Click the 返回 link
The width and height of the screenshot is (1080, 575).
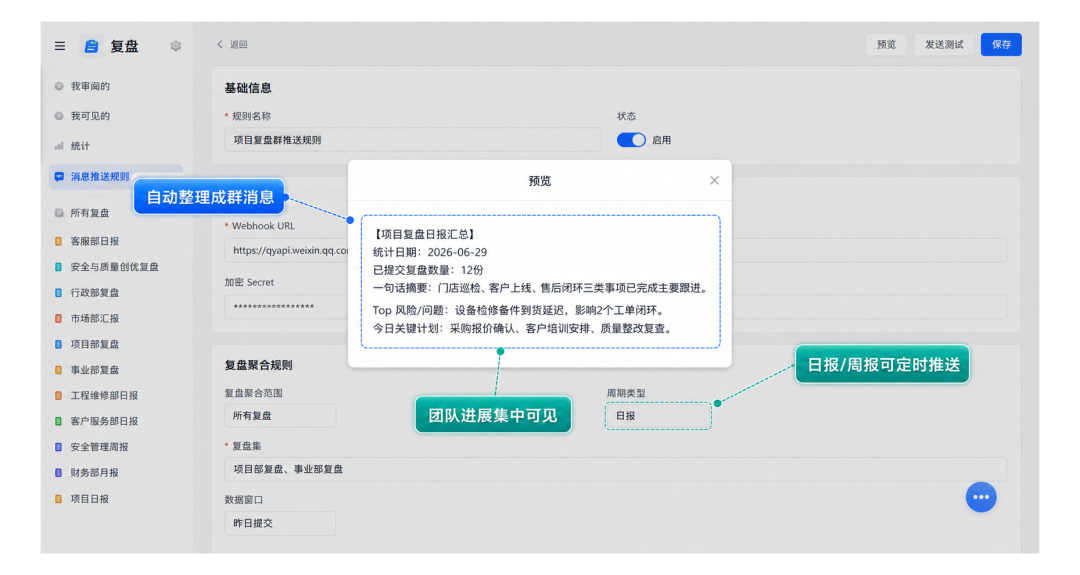(238, 44)
